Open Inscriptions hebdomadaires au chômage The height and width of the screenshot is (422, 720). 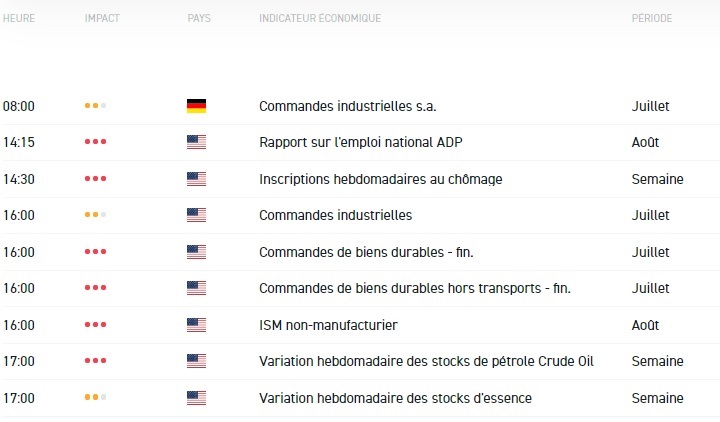point(380,179)
